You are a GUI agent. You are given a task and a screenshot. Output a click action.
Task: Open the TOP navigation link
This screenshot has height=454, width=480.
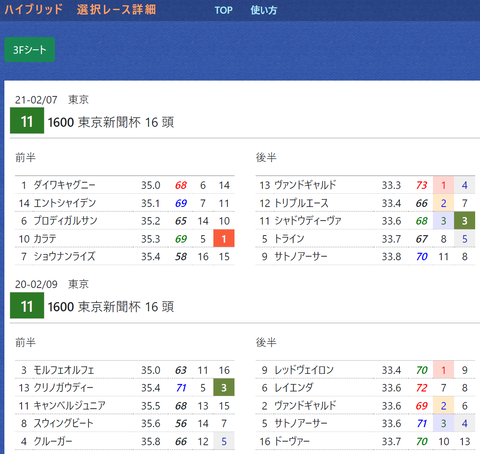[223, 10]
